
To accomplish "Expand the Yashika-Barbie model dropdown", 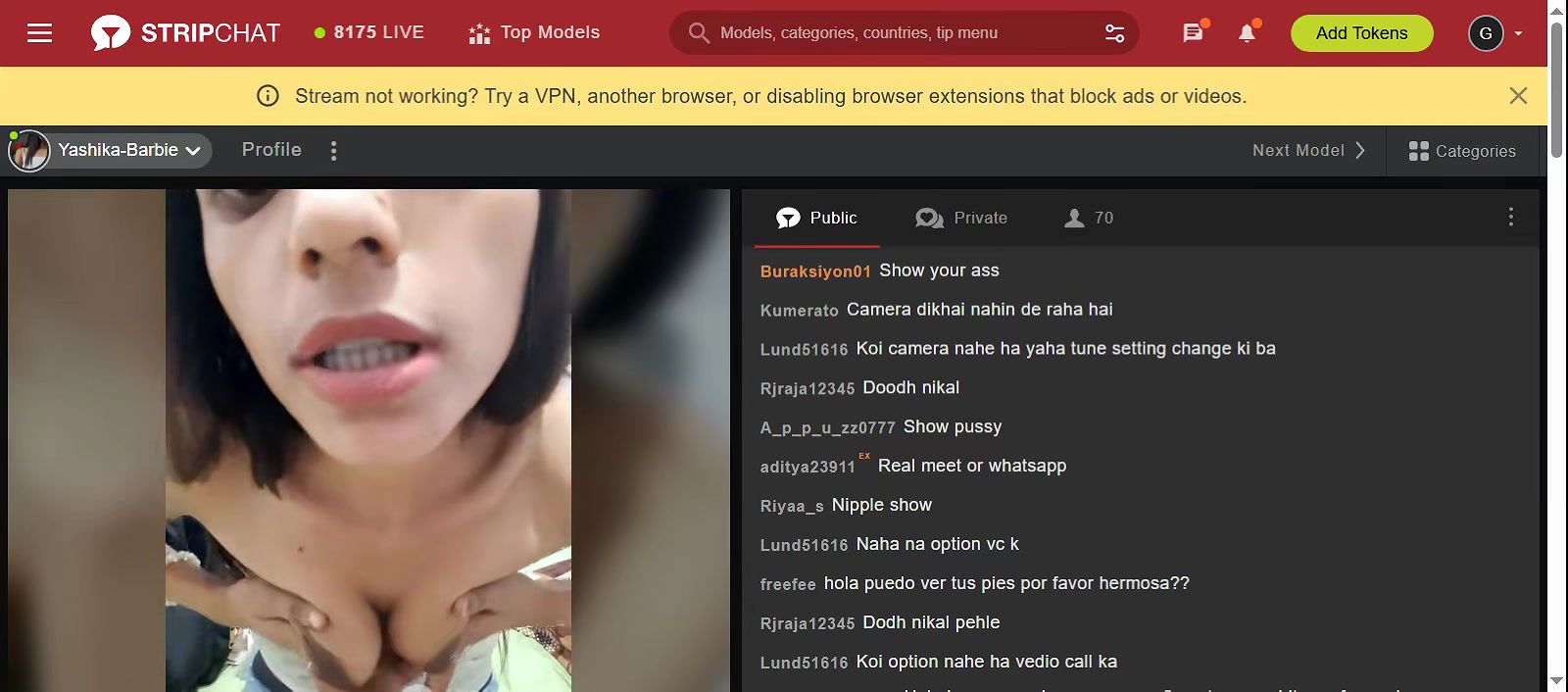I will (193, 151).
